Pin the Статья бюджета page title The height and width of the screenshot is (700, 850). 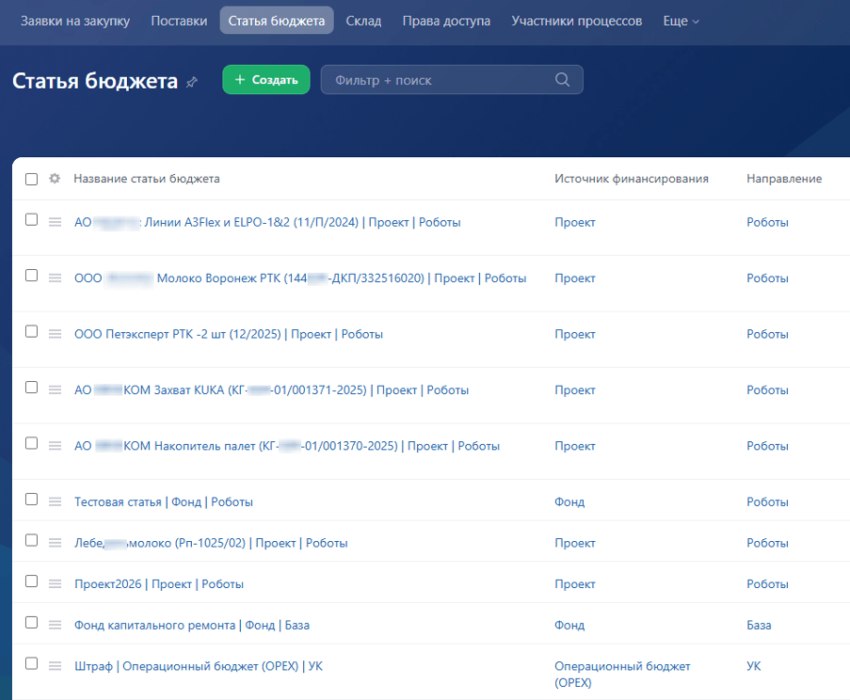[192, 82]
